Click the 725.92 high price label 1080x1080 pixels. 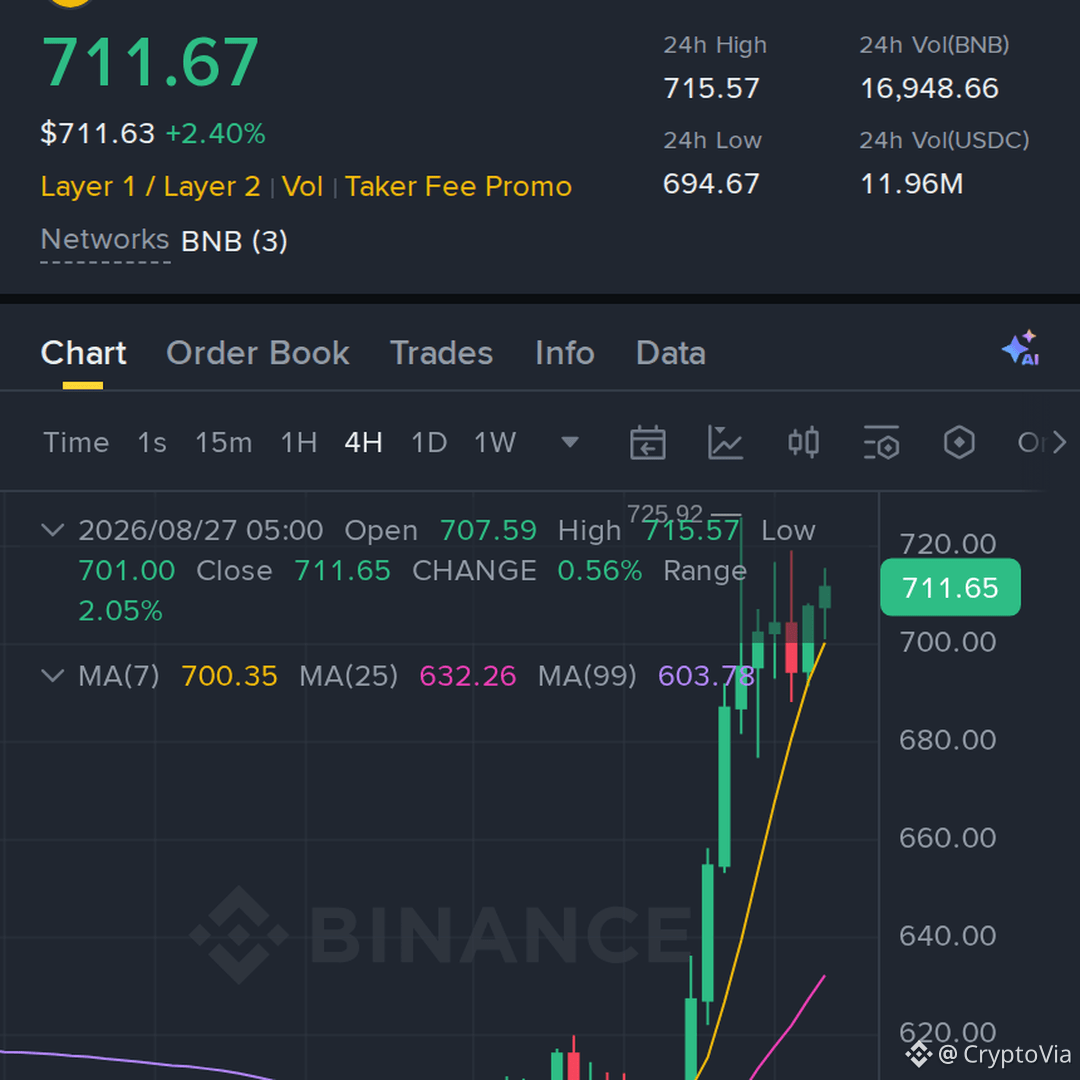coord(664,513)
